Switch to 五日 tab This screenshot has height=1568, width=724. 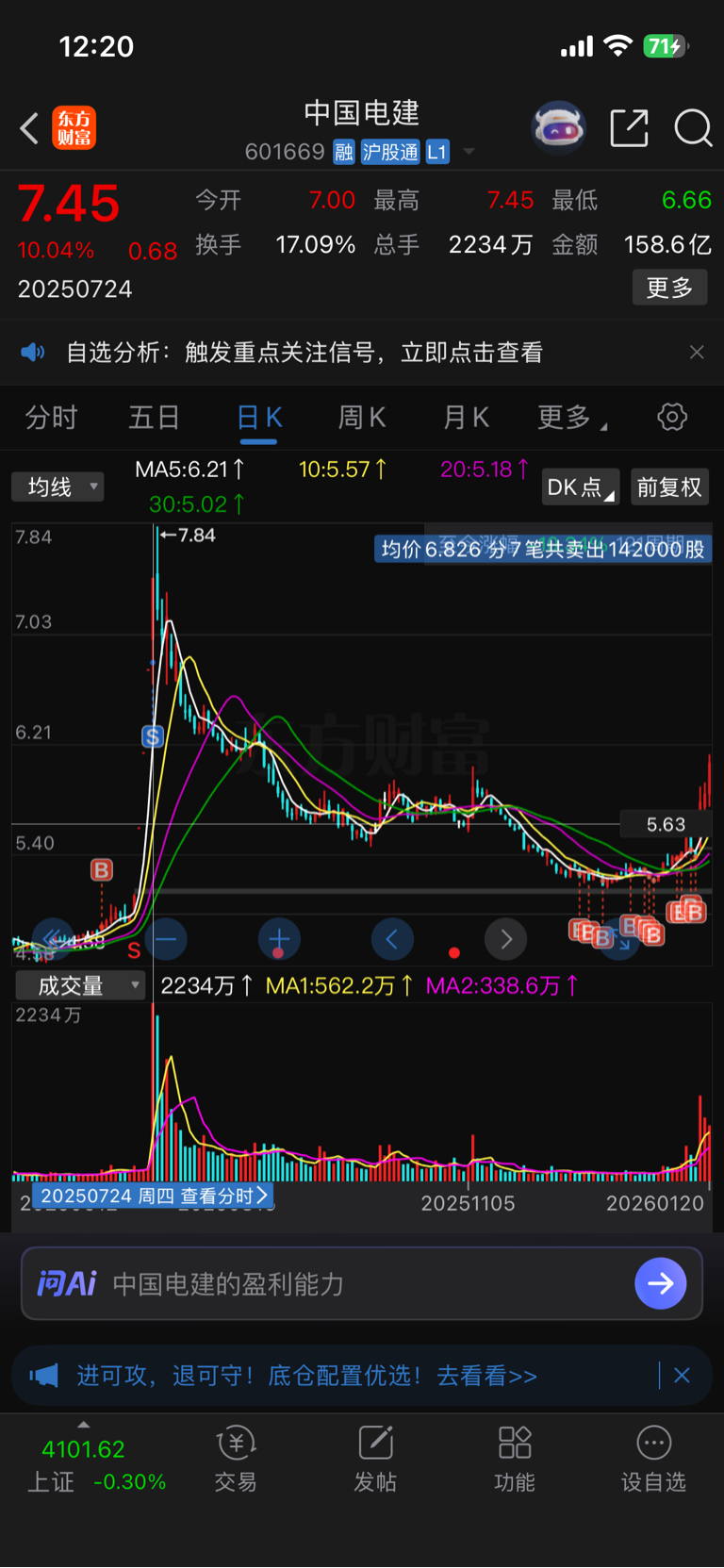[x=155, y=417]
